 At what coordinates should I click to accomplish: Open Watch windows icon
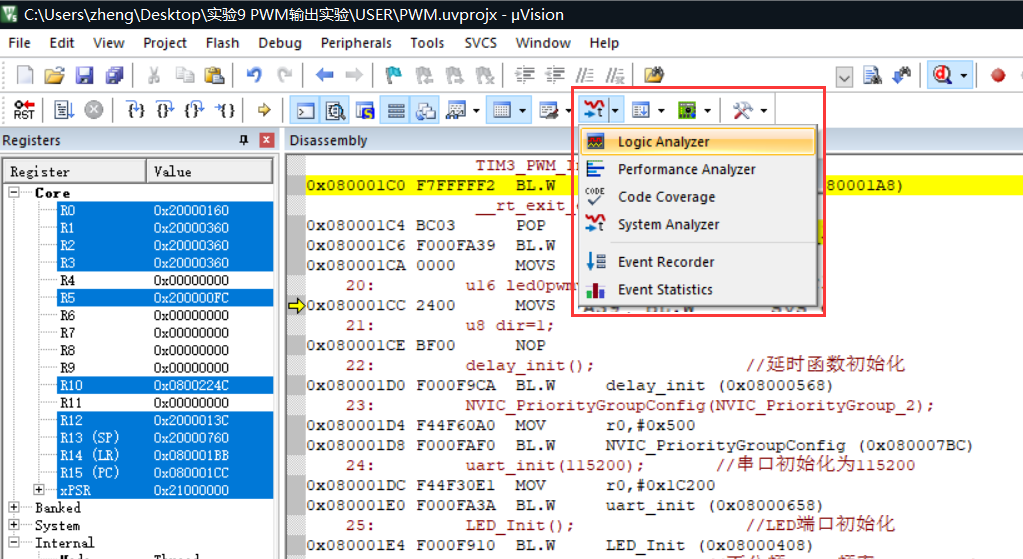pyautogui.click(x=455, y=110)
